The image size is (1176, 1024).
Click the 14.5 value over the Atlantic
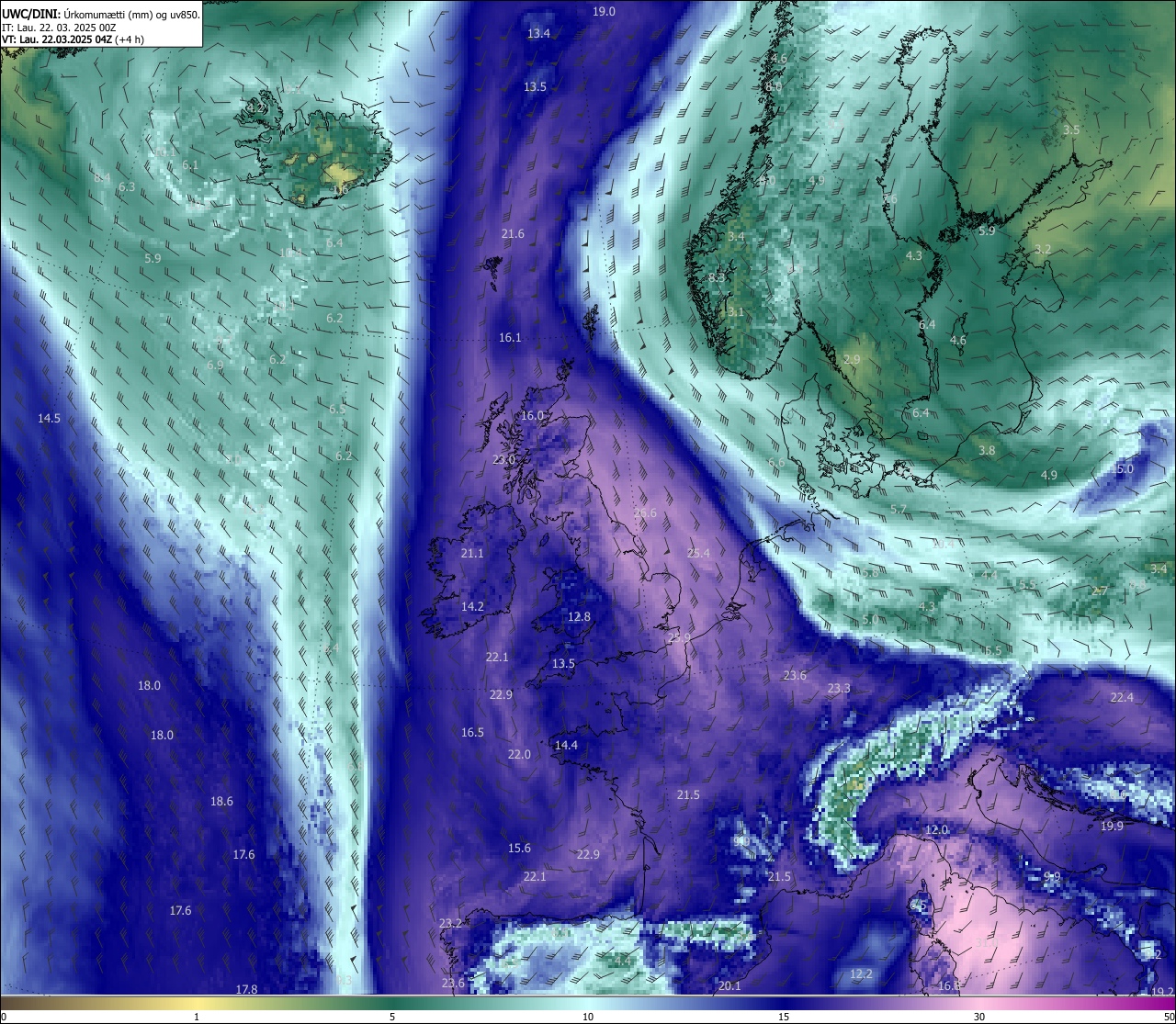49,419
